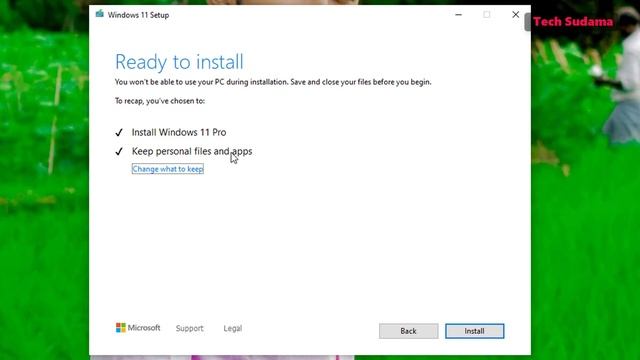This screenshot has height=360, width=640.
Task: Select the 'Keep personal files and apps' text
Action: [192, 151]
